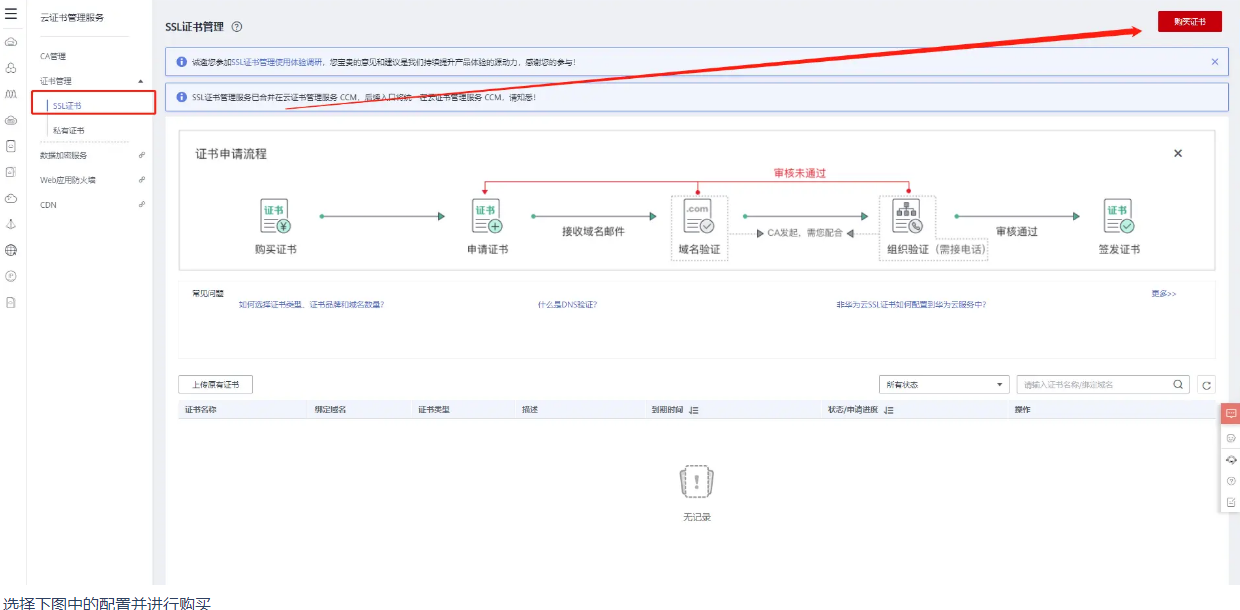Click the three-circles cluster icon in left rail

11,68
